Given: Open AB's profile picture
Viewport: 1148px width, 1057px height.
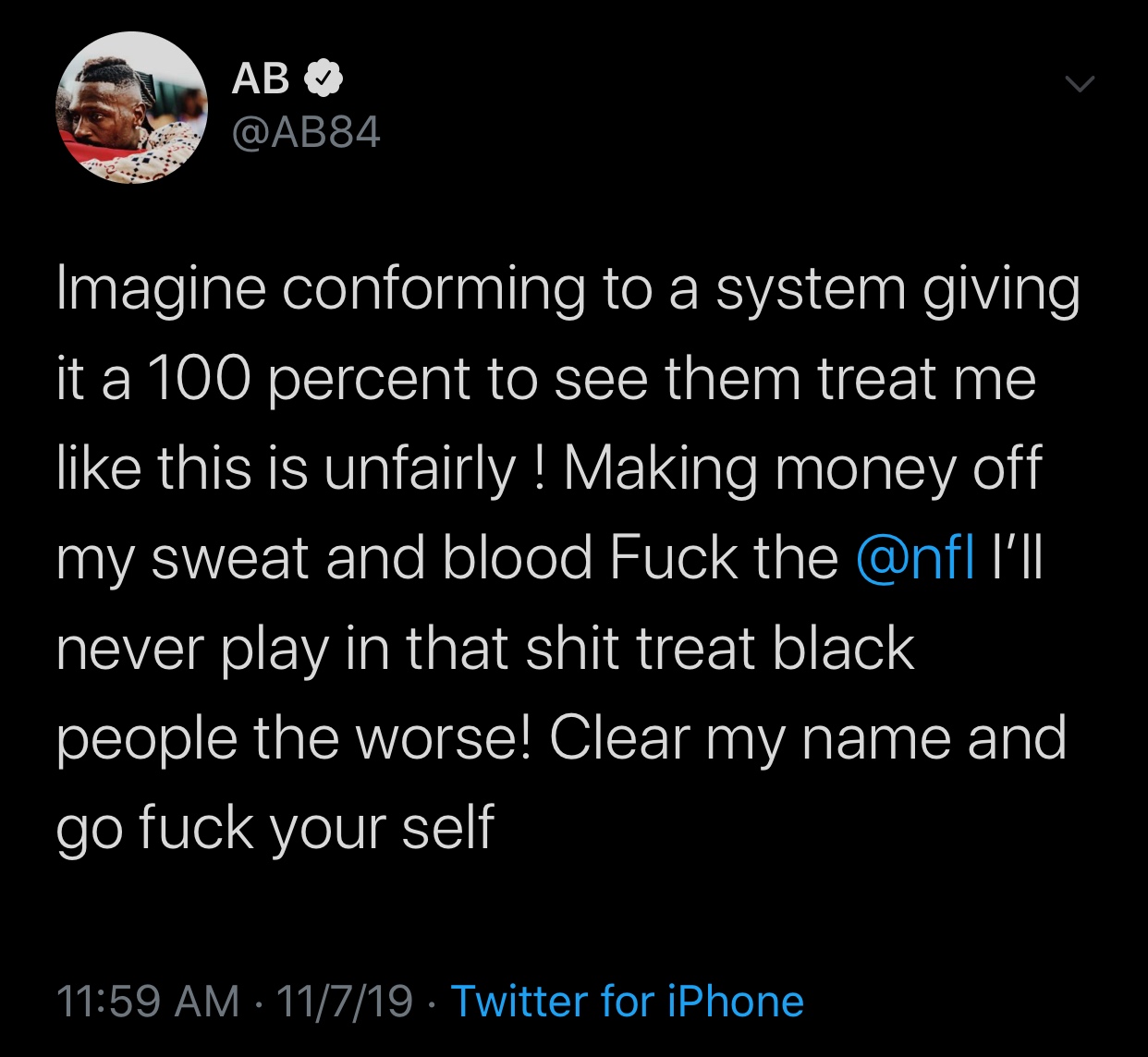Looking at the screenshot, I should pyautogui.click(x=131, y=107).
